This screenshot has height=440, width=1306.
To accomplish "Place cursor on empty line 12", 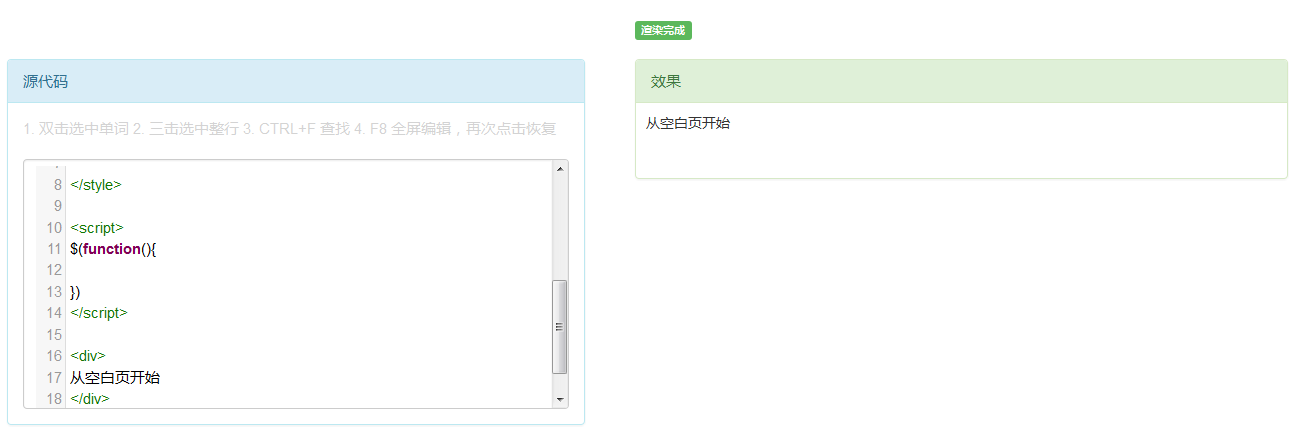I will 308,270.
